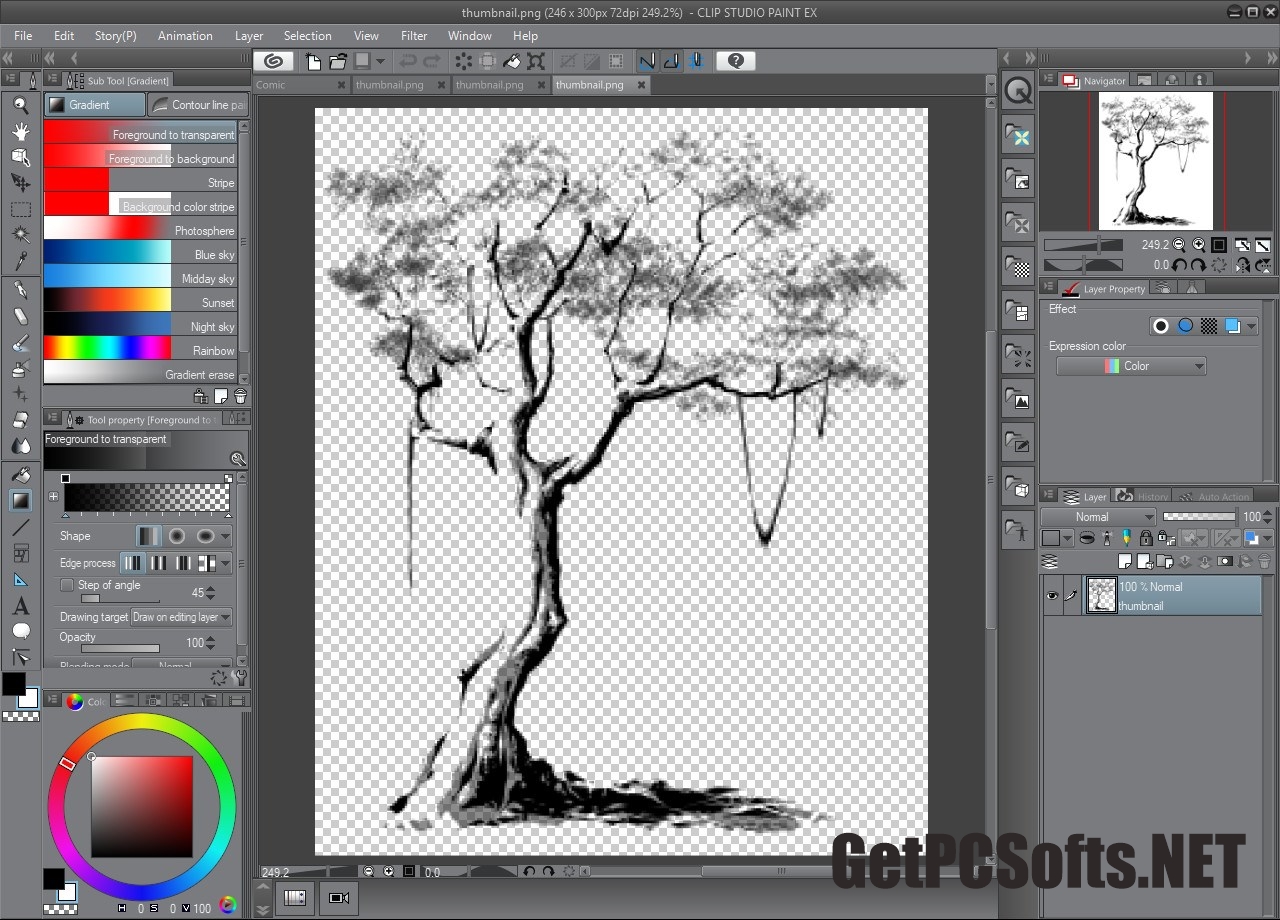Select the Figure line tool
1280x920 pixels.
(x=20, y=527)
